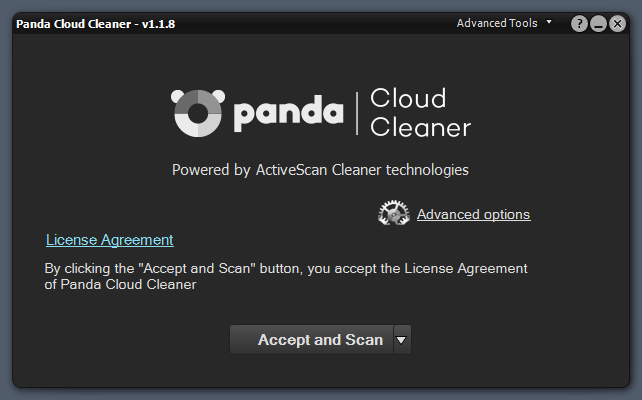This screenshot has height=400, width=642.
Task: Click the Panda bear logo icon
Action: click(x=197, y=113)
